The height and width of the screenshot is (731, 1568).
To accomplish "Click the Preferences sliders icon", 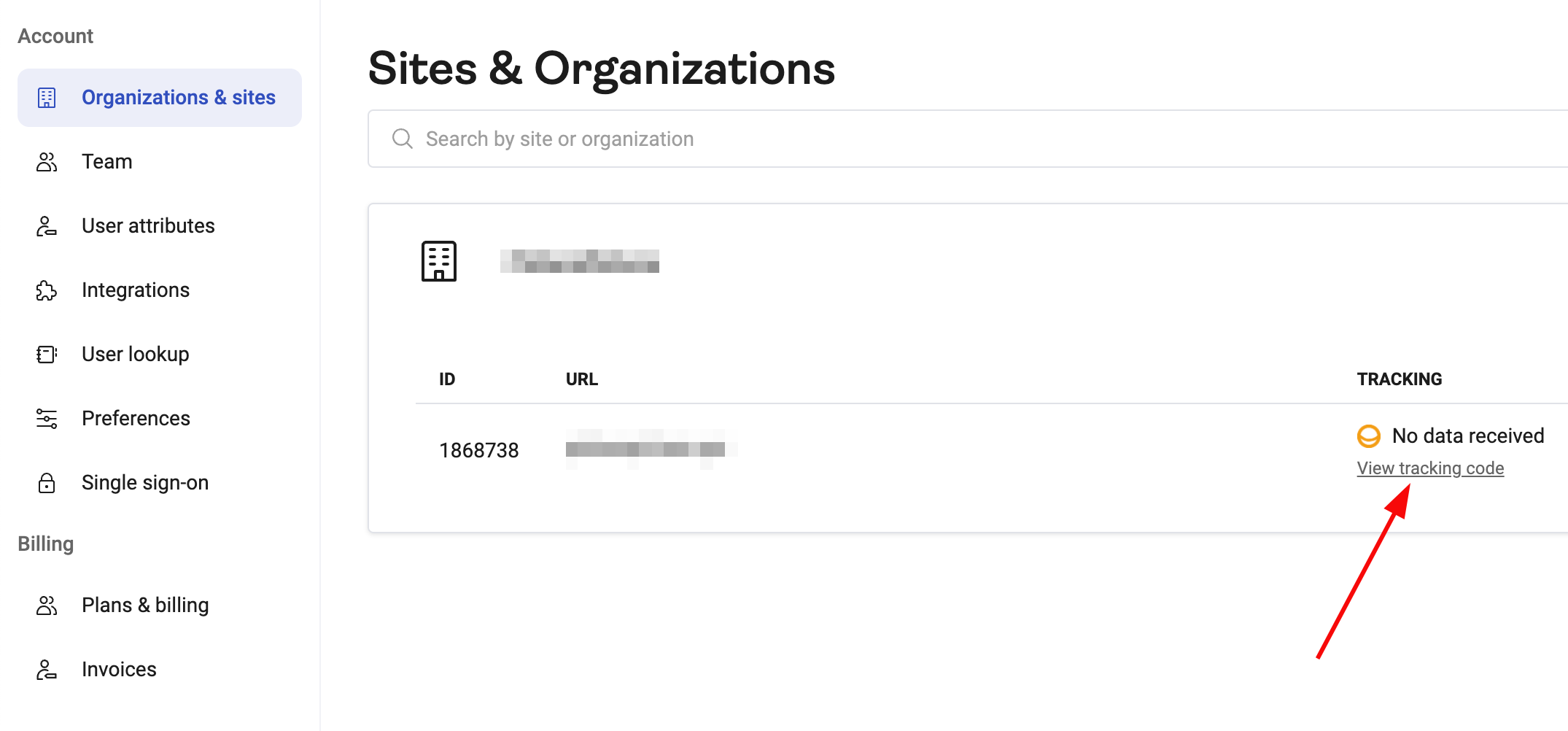I will 47,418.
